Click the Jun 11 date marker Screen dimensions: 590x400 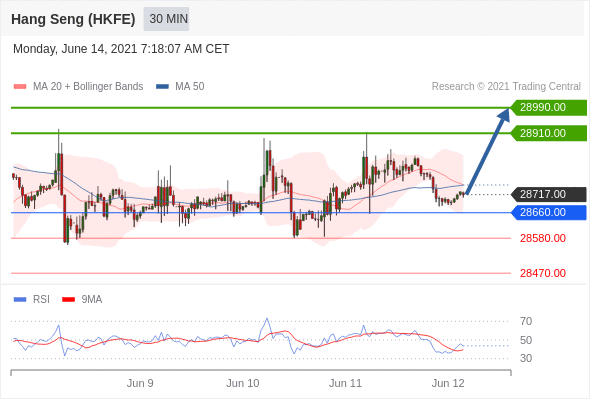(345, 383)
